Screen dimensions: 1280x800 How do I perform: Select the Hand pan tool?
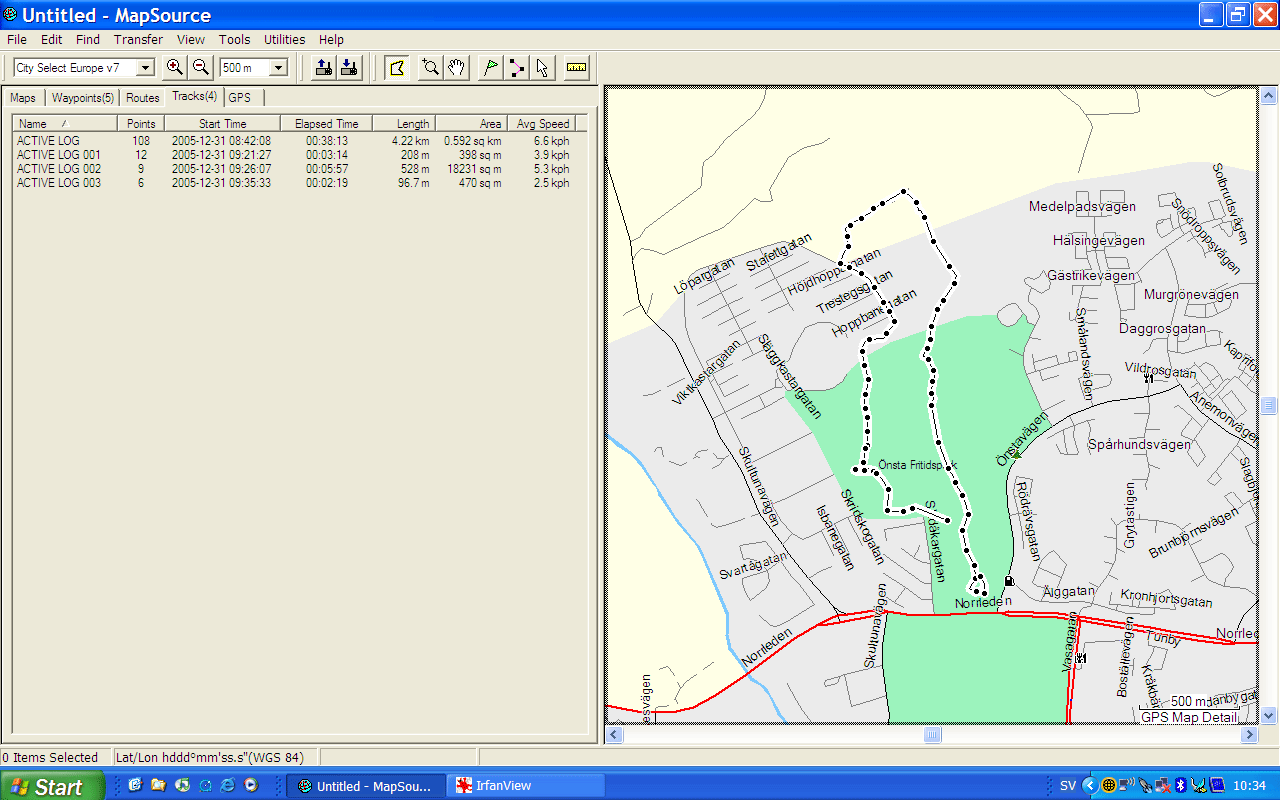click(x=456, y=67)
